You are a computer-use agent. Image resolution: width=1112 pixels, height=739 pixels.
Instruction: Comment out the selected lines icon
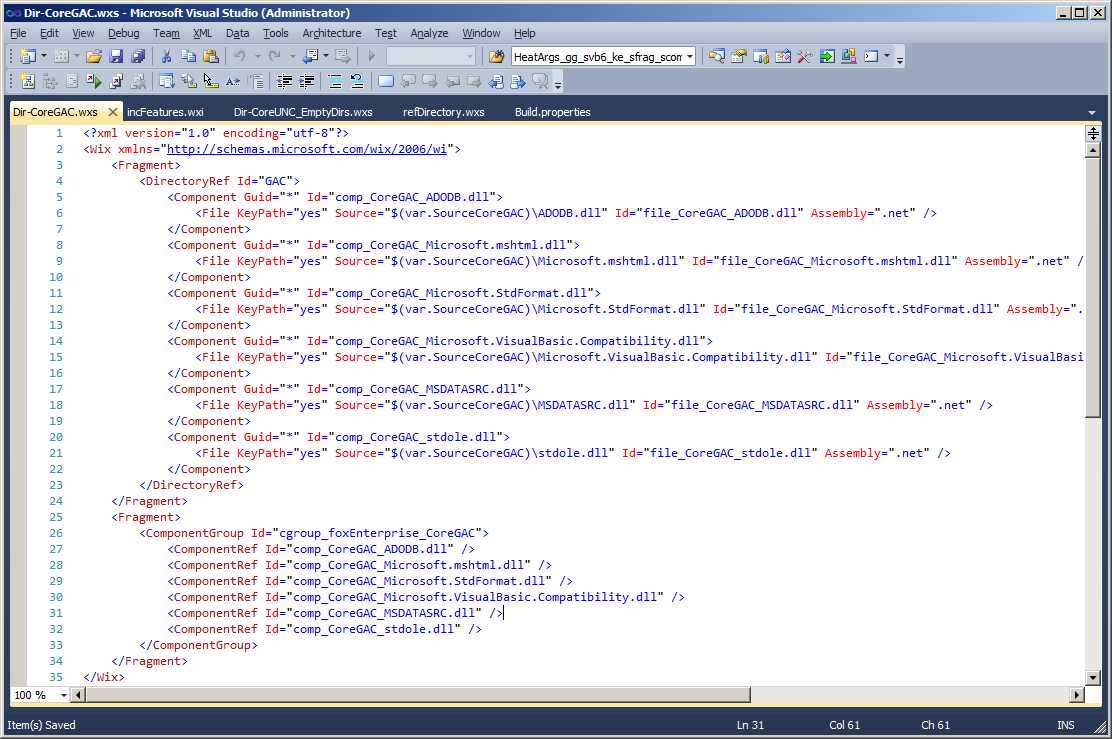335,82
